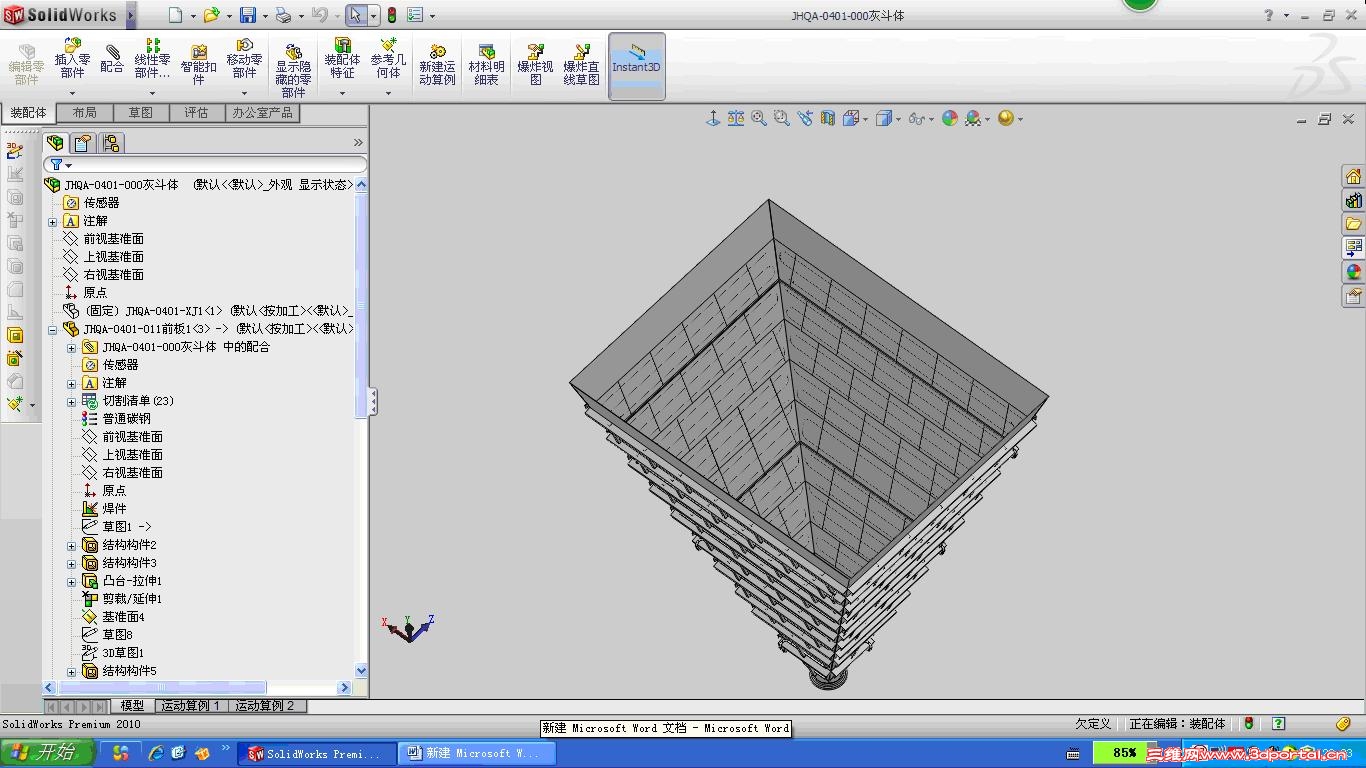Click the feature tree filter input field
This screenshot has width=1366, height=768.
(x=205, y=164)
